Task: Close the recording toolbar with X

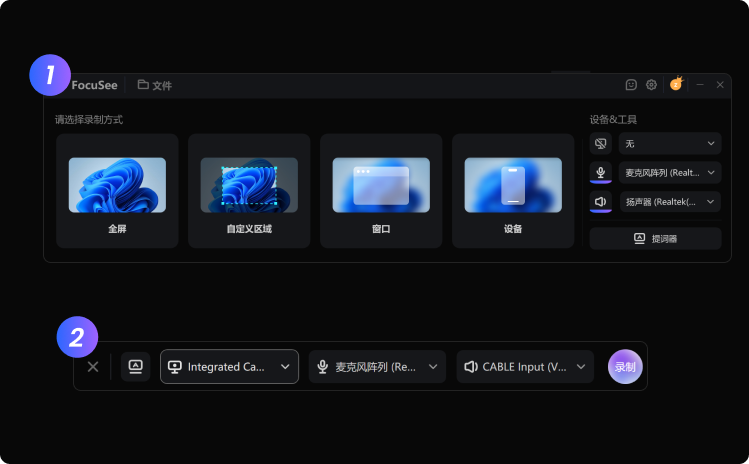Action: coord(93,367)
